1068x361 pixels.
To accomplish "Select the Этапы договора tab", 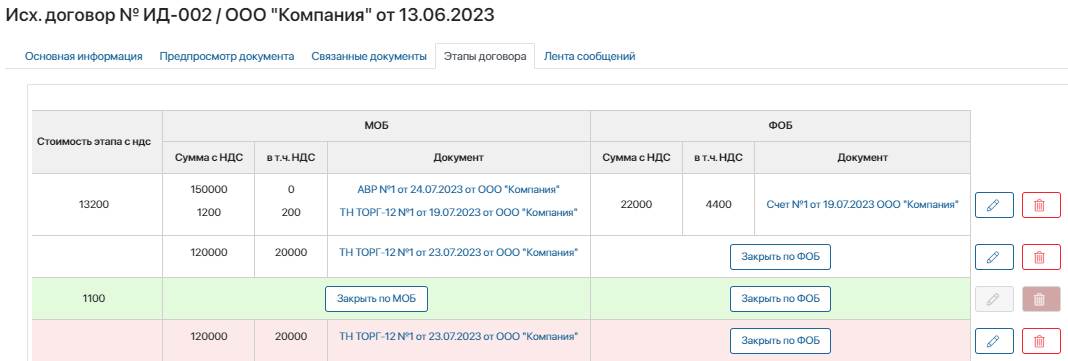I will click(485, 57).
